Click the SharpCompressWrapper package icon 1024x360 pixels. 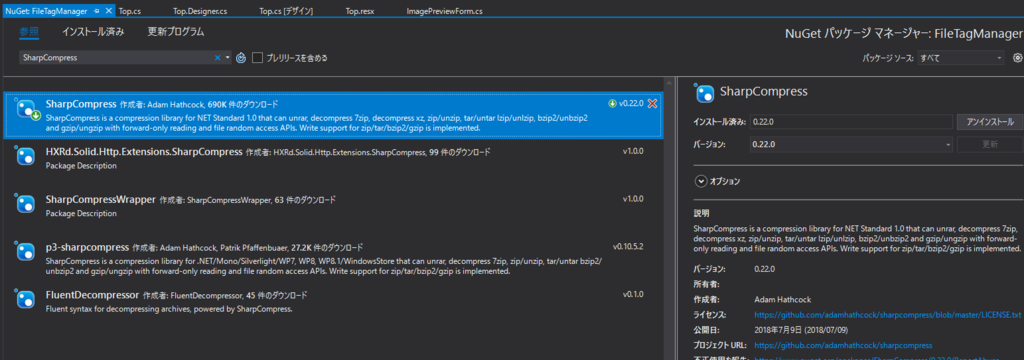point(25,203)
